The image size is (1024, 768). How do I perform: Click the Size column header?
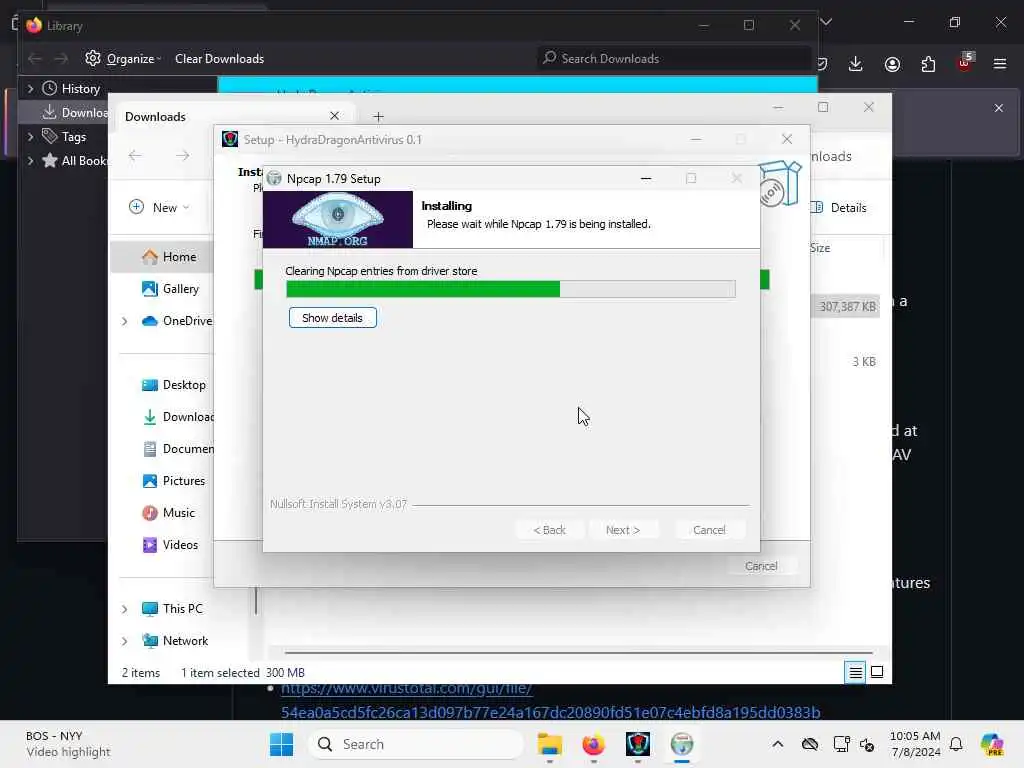(822, 248)
